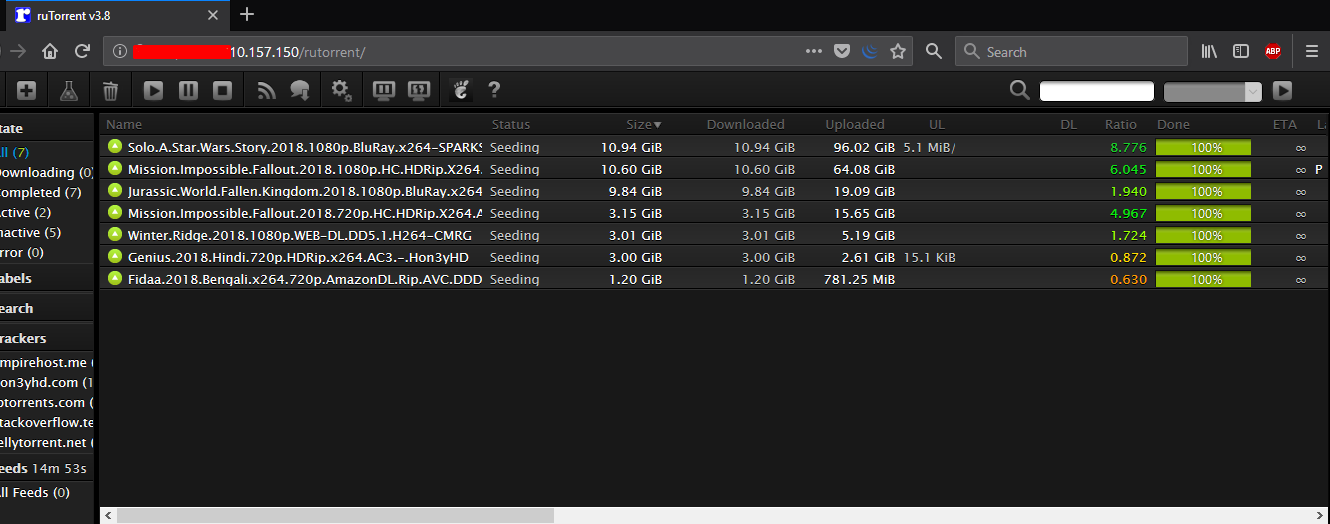Select the Winter.Ridge.2018 torrent
This screenshot has height=524, width=1330.
tap(714, 235)
